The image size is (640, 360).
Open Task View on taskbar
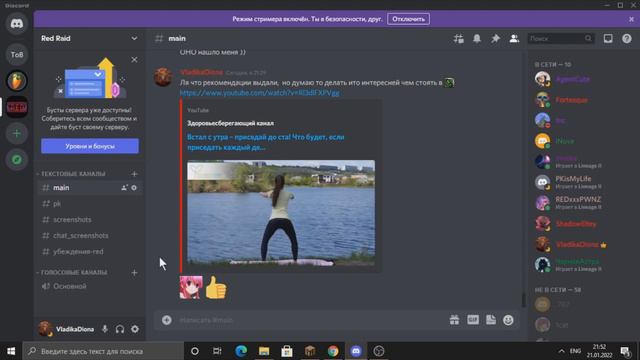click(218, 351)
